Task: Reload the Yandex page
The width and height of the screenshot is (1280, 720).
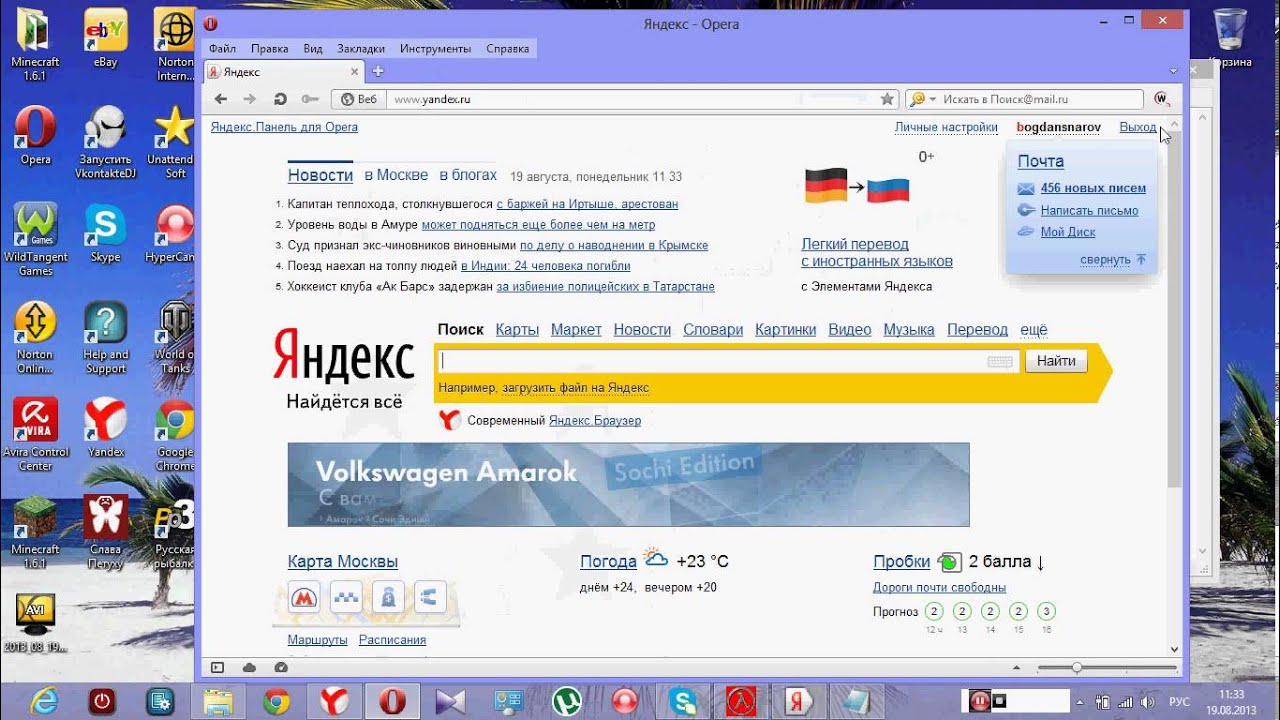Action: point(280,99)
